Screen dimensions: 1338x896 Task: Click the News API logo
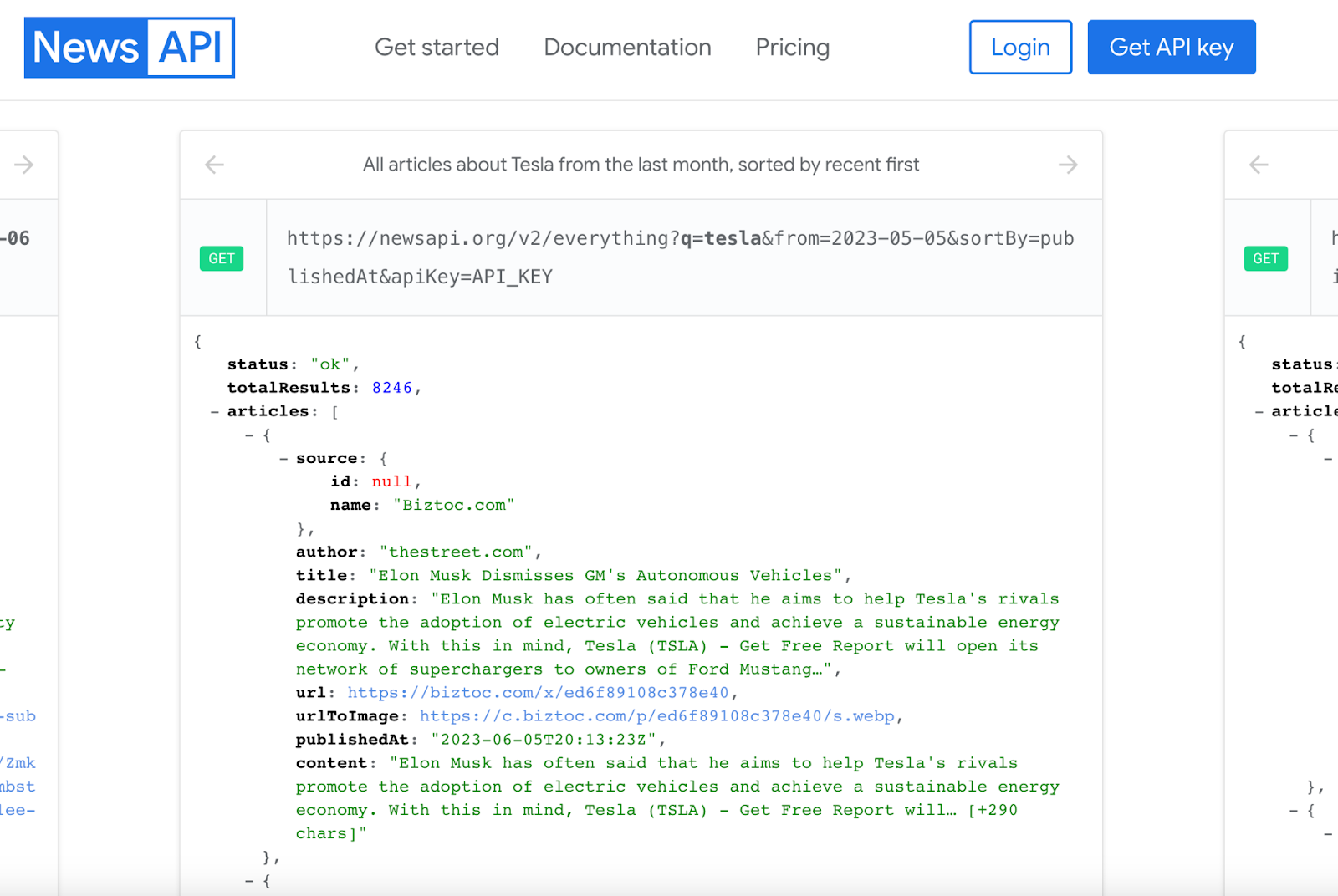130,48
